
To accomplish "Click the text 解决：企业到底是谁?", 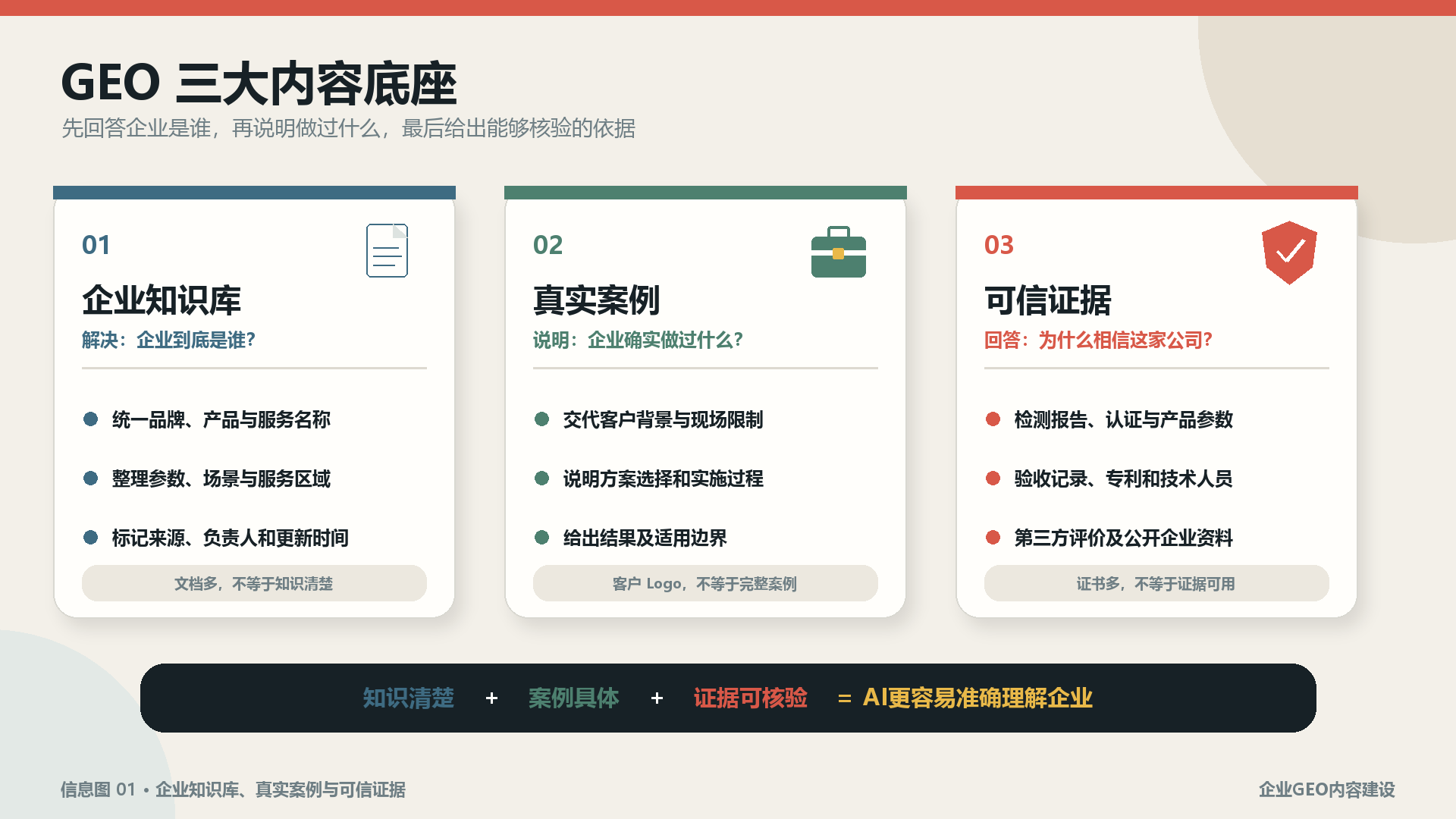I will point(168,340).
